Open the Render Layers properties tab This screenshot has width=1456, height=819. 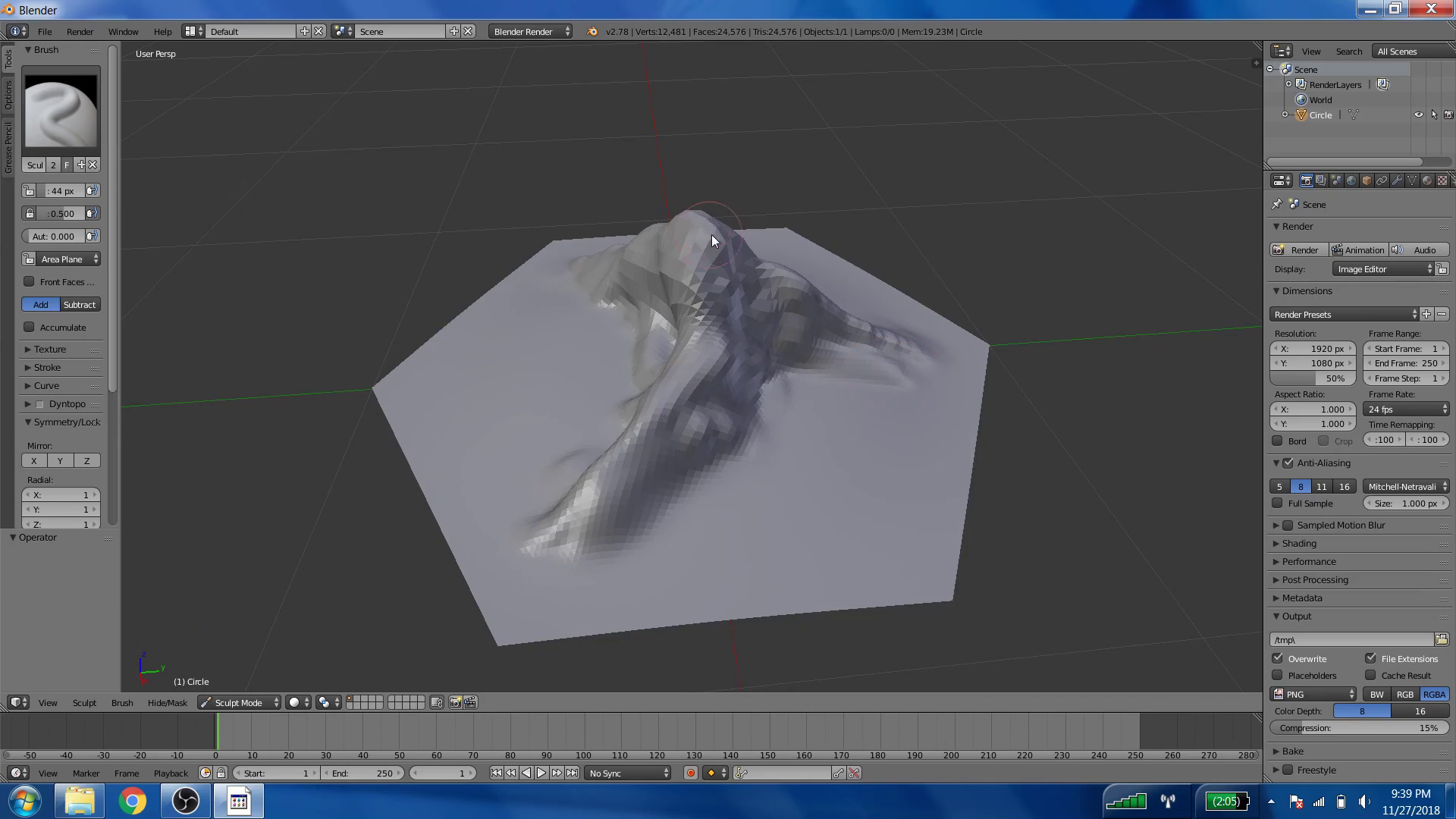(x=1321, y=180)
